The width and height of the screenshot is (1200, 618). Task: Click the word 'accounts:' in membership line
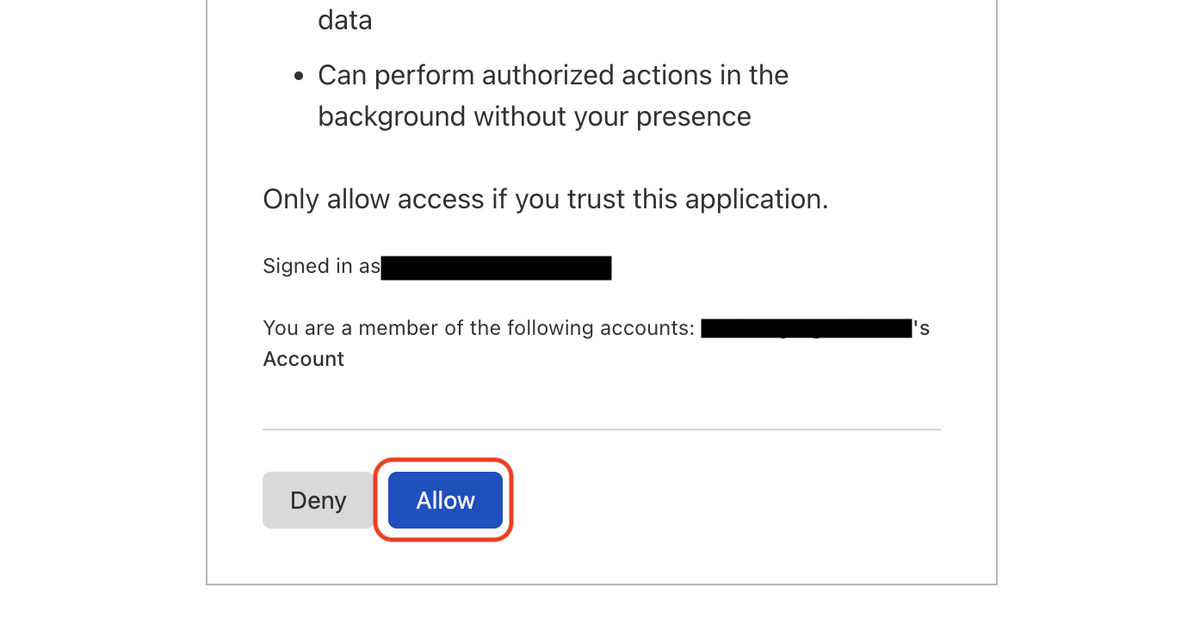point(650,328)
